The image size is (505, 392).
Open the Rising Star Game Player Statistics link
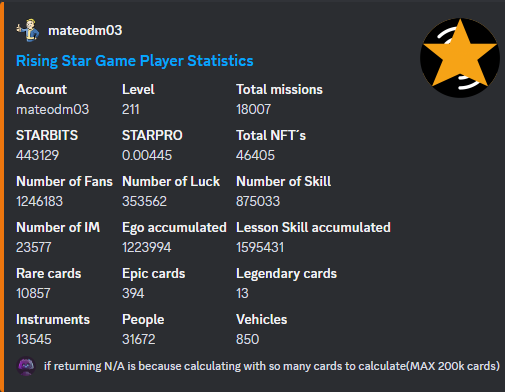pos(135,61)
